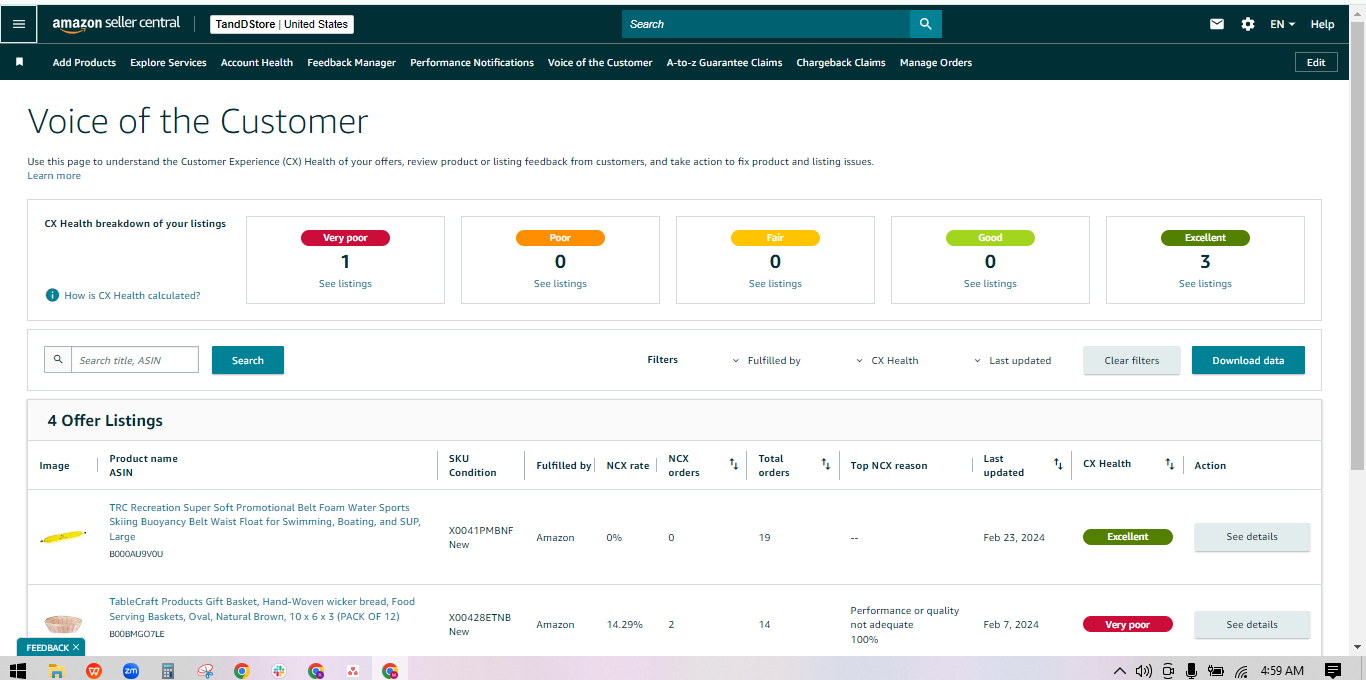Viewport: 1366px width, 680px height.
Task: Open Explore Services menu item
Action: [168, 62]
